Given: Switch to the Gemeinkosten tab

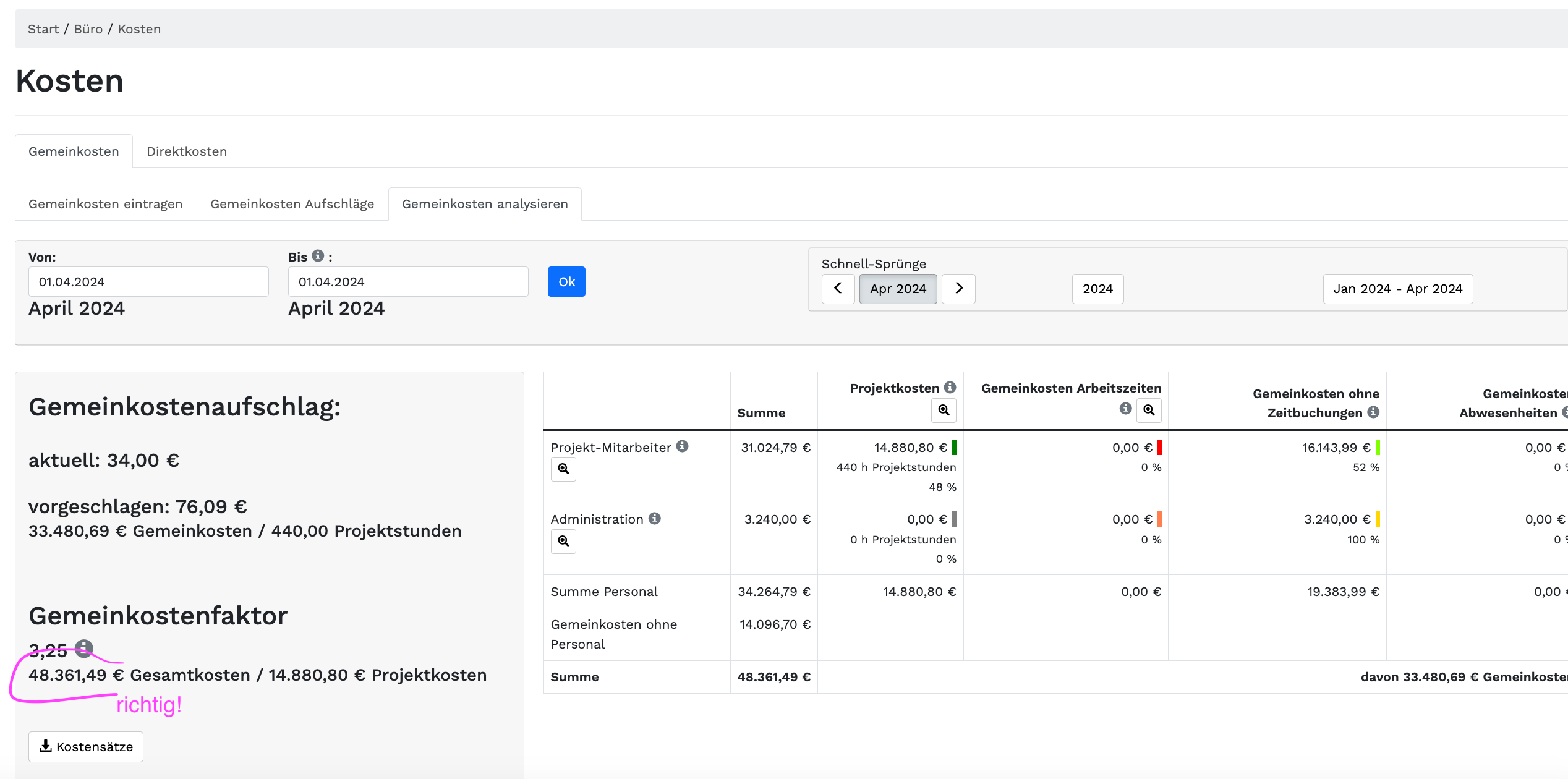Looking at the screenshot, I should [x=74, y=151].
